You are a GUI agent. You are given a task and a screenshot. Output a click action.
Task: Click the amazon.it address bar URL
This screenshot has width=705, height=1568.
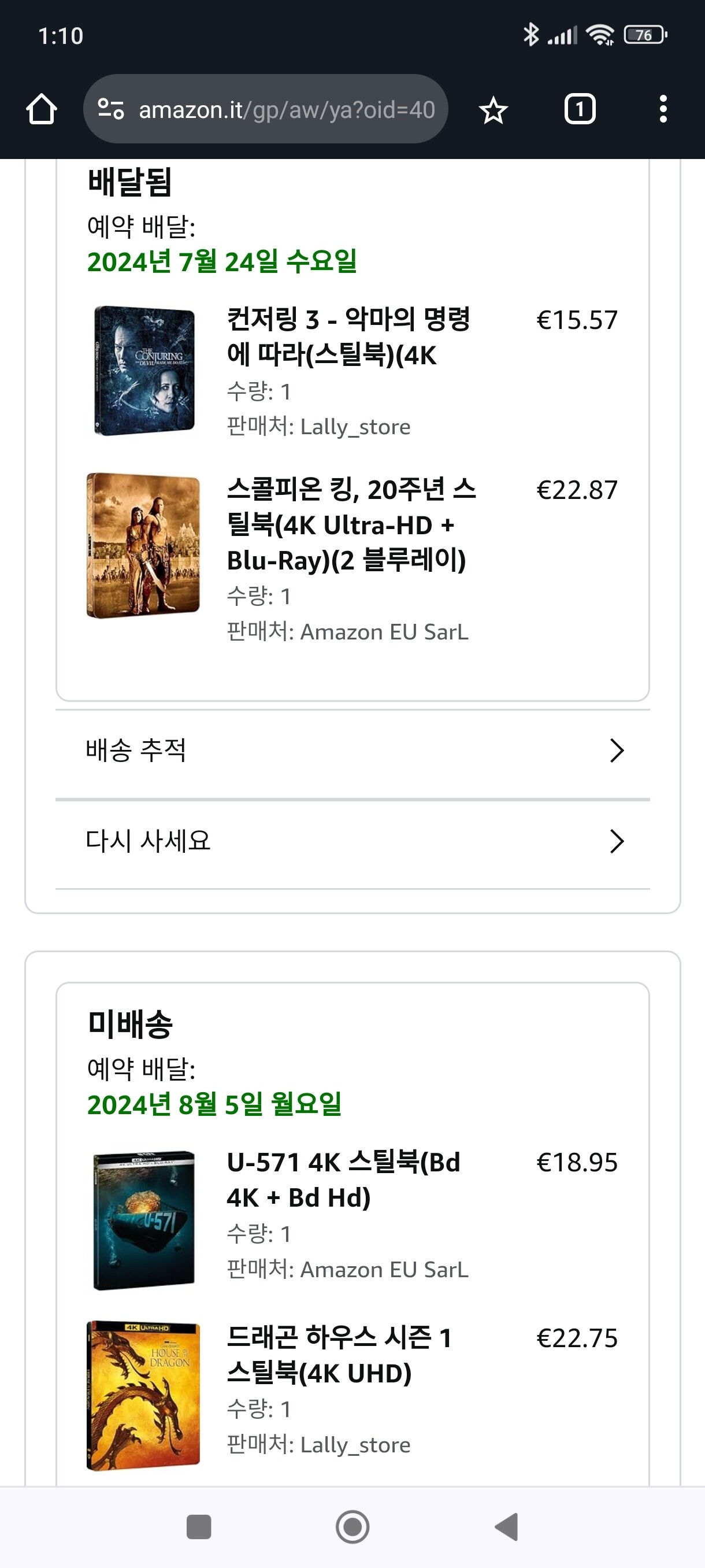point(286,110)
